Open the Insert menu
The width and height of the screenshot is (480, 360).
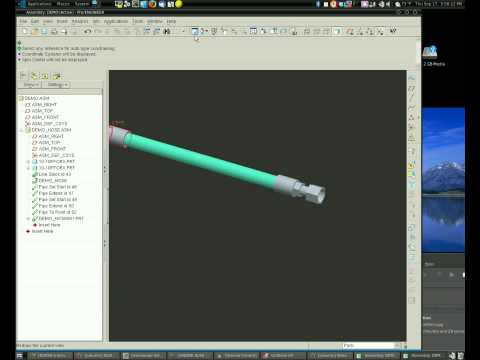point(62,21)
